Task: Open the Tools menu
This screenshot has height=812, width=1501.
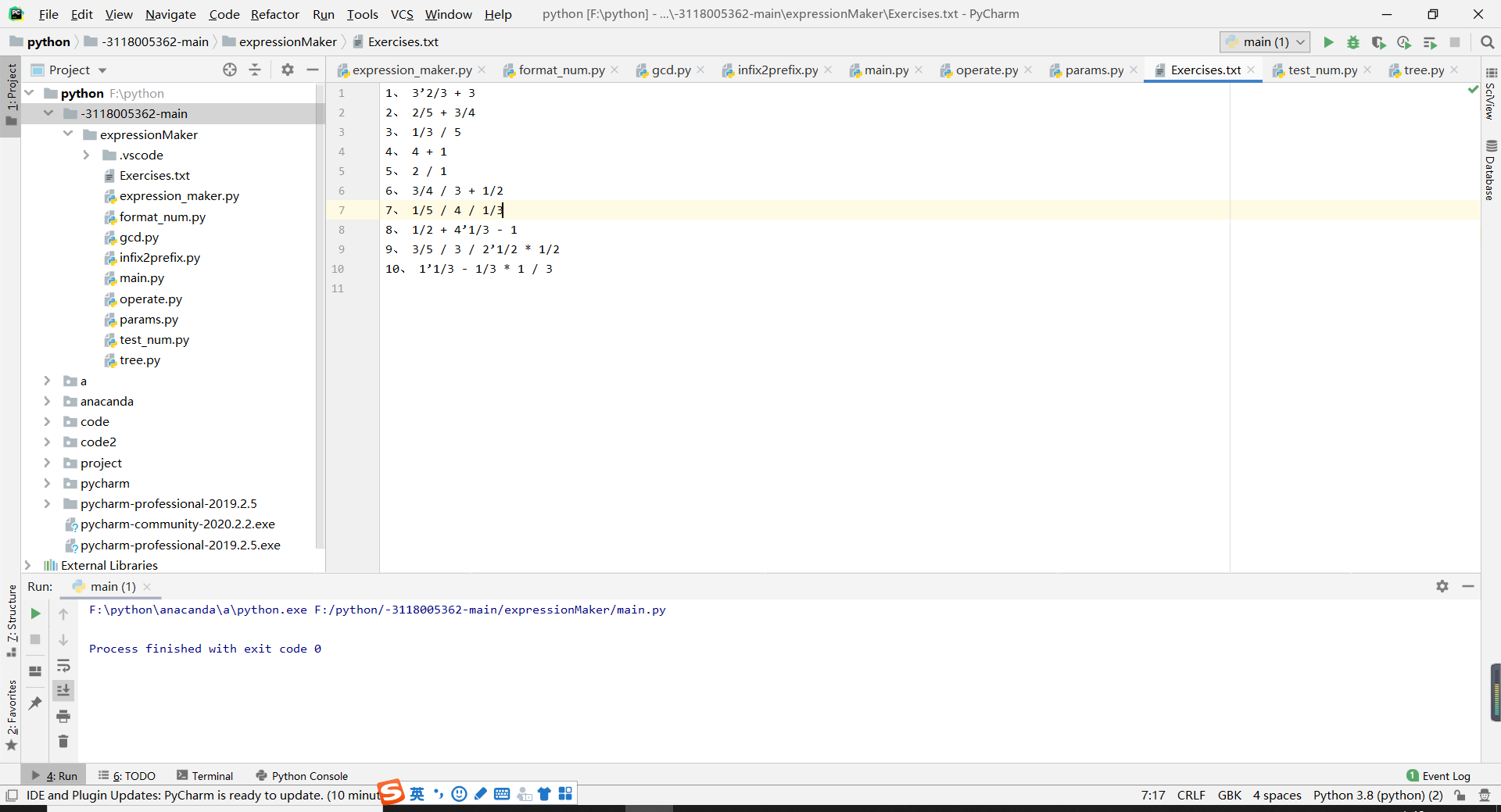Action: coord(363,14)
